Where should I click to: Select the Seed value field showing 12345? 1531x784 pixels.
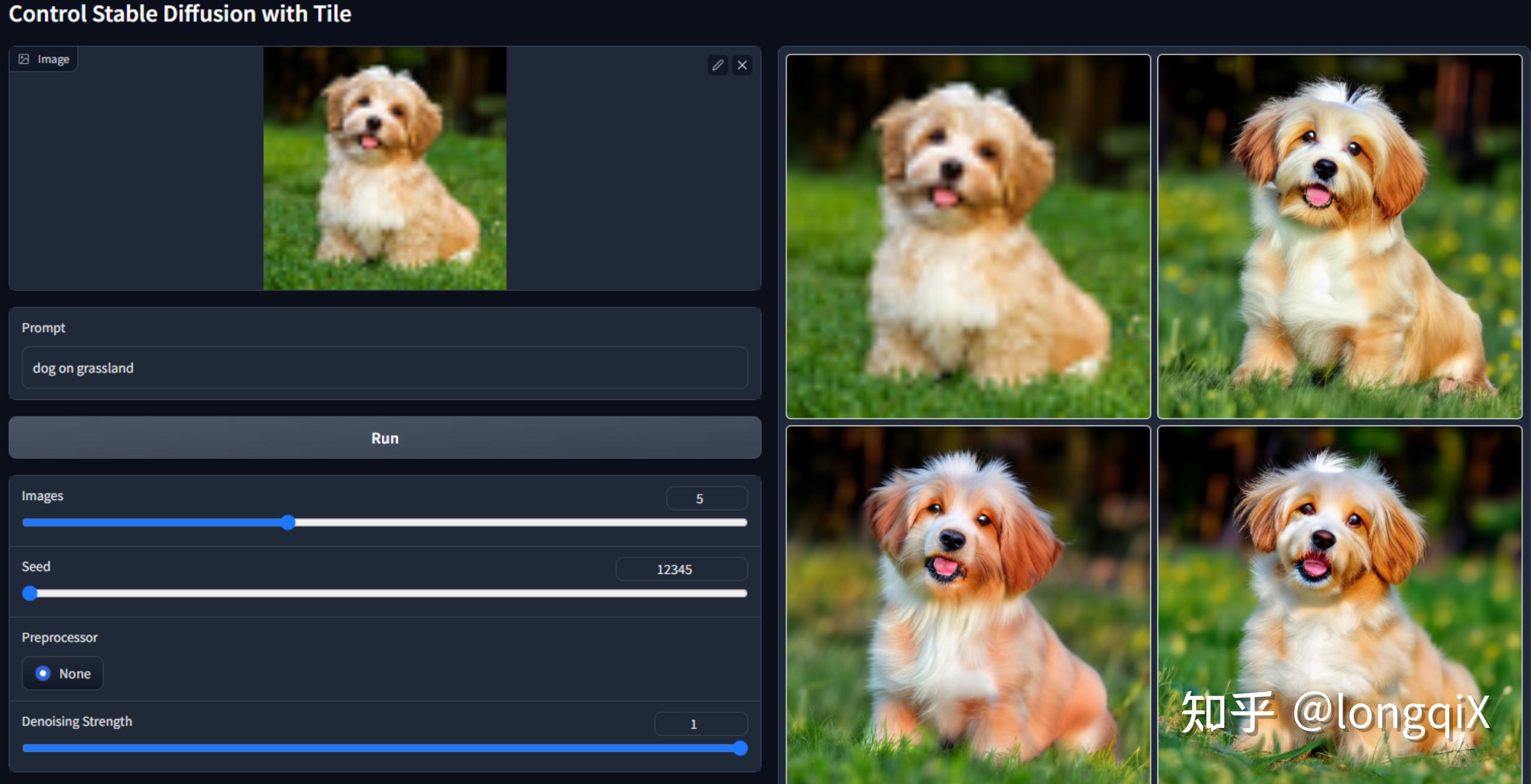click(681, 569)
